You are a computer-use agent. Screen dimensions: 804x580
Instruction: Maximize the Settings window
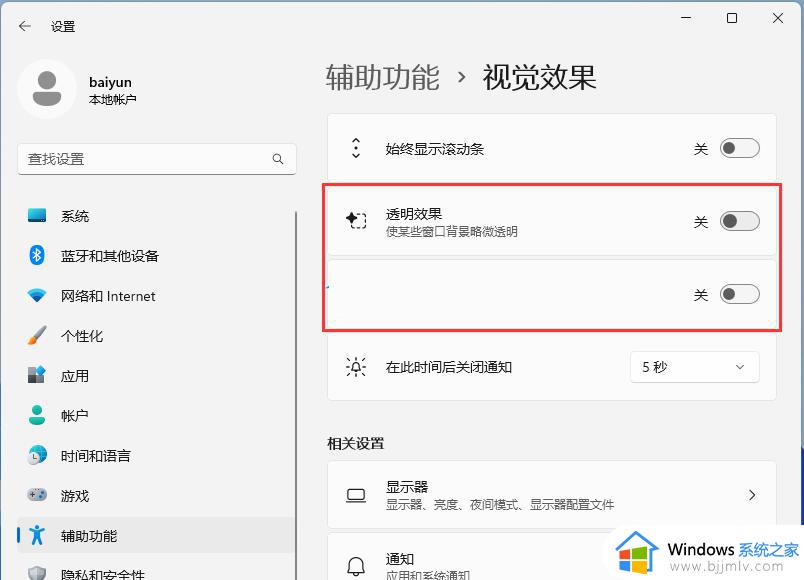tap(732, 18)
